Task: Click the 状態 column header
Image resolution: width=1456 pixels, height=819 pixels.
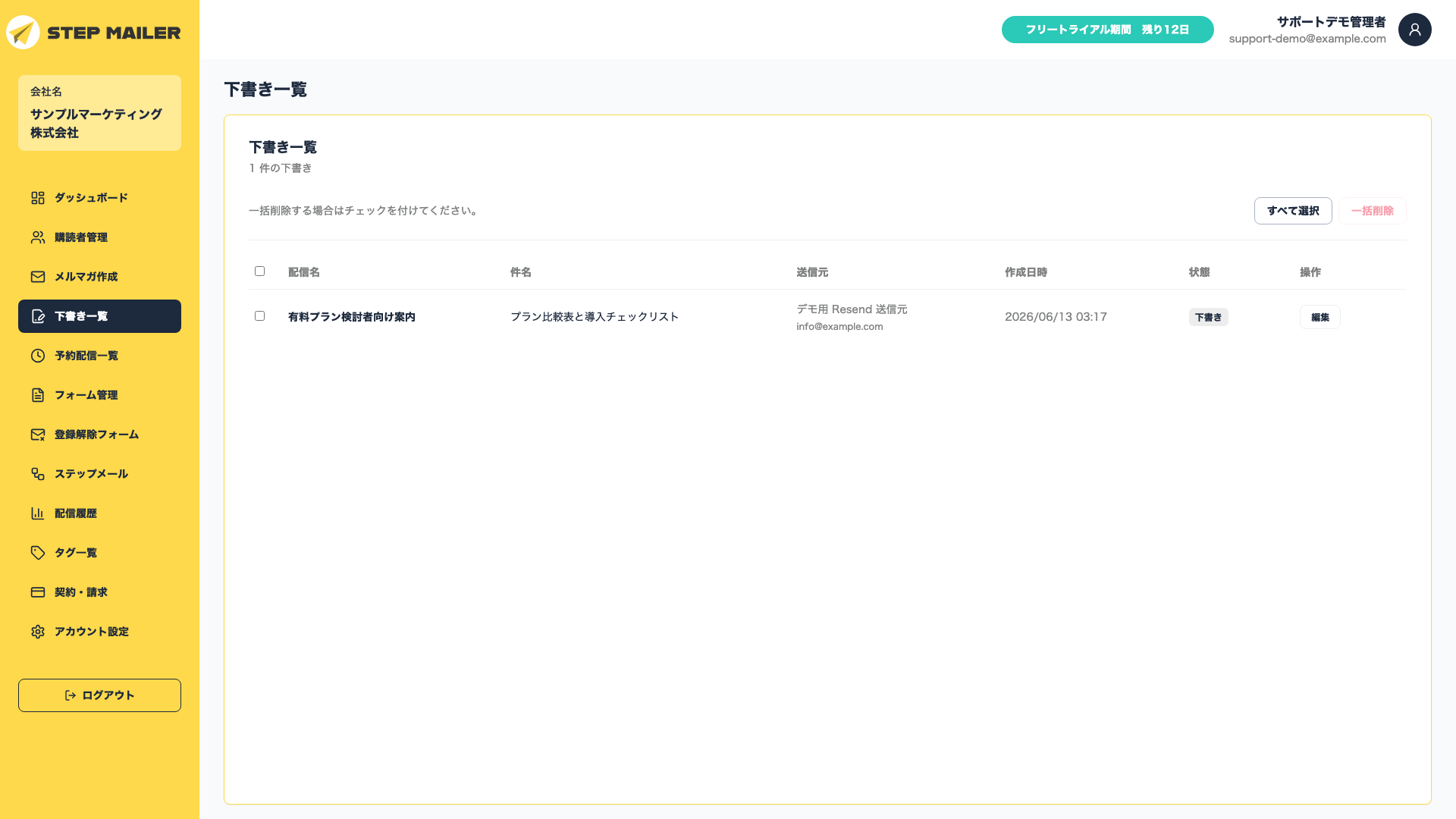Action: pos(1200,272)
